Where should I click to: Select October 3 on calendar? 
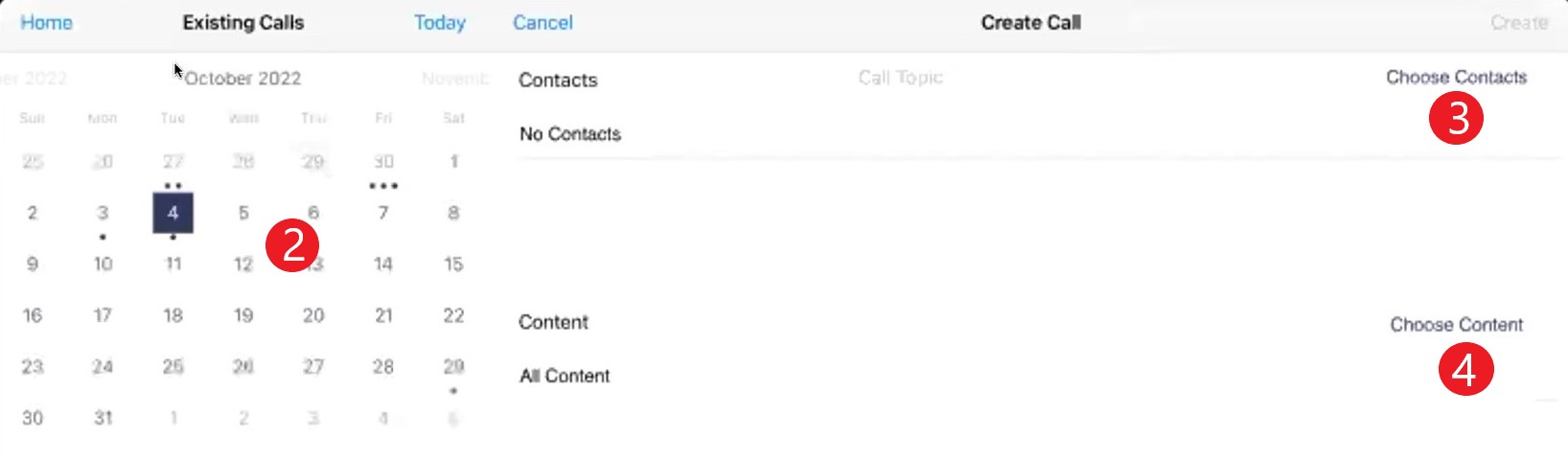(103, 213)
